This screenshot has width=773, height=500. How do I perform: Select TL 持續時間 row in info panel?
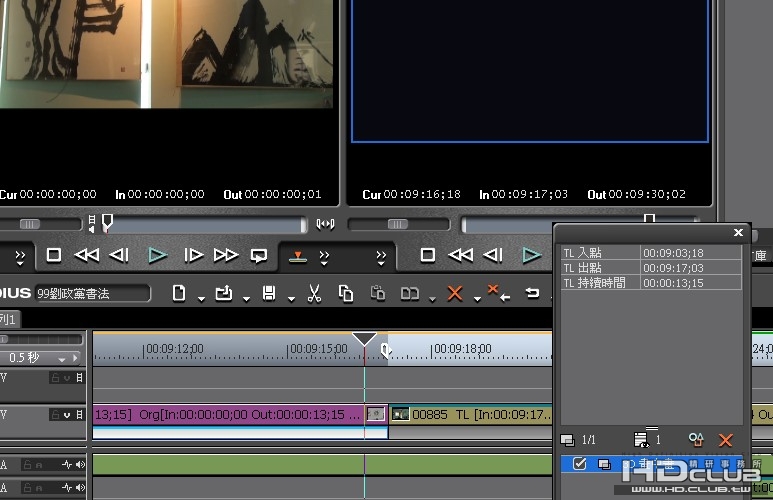pyautogui.click(x=651, y=283)
